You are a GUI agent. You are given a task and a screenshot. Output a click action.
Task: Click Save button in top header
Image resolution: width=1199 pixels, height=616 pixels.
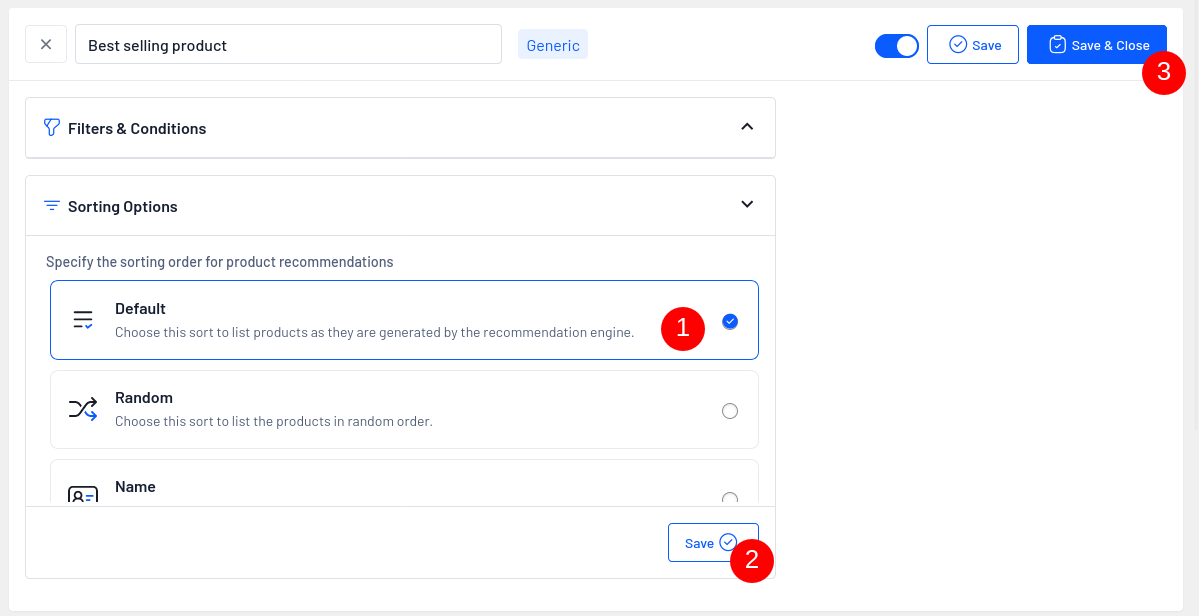coord(973,45)
